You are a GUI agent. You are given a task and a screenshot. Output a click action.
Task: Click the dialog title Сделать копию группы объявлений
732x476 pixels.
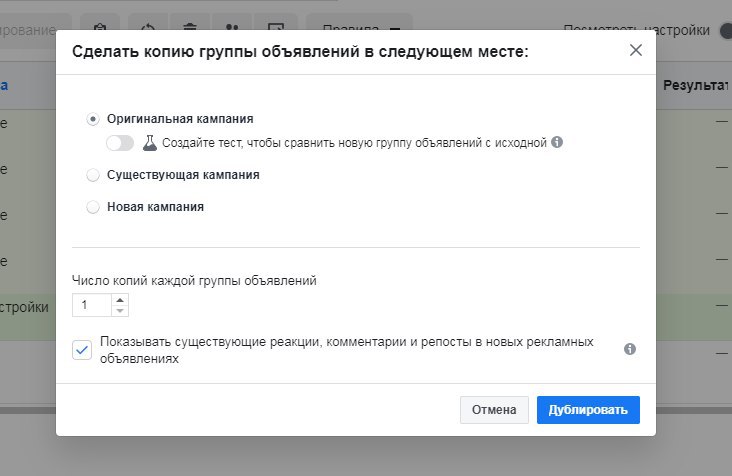[x=300, y=51]
